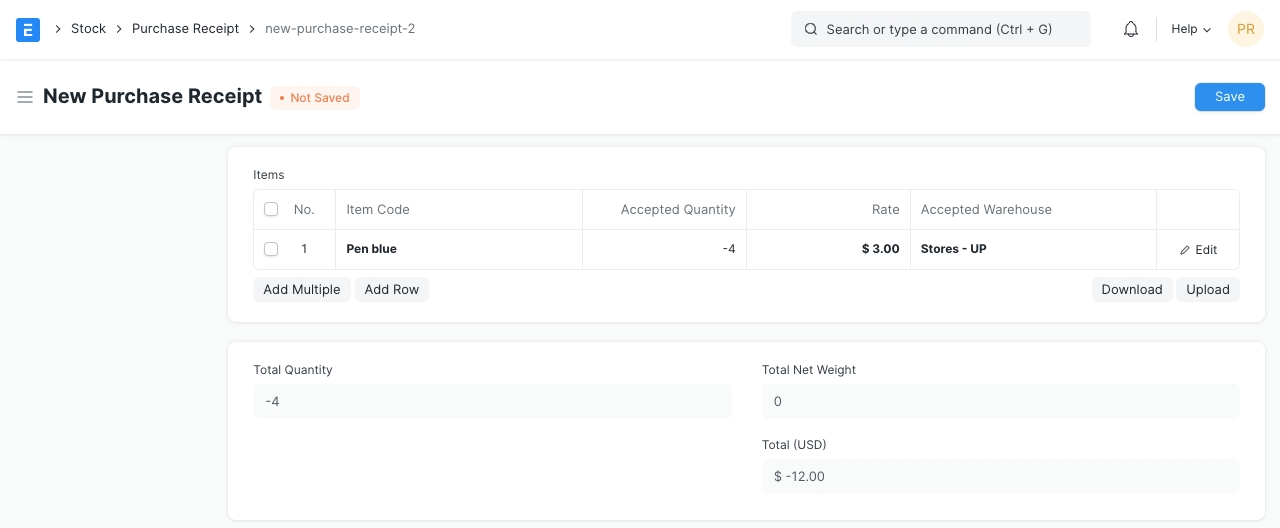1280x528 pixels.
Task: Open the notifications bell icon
Action: point(1131,29)
